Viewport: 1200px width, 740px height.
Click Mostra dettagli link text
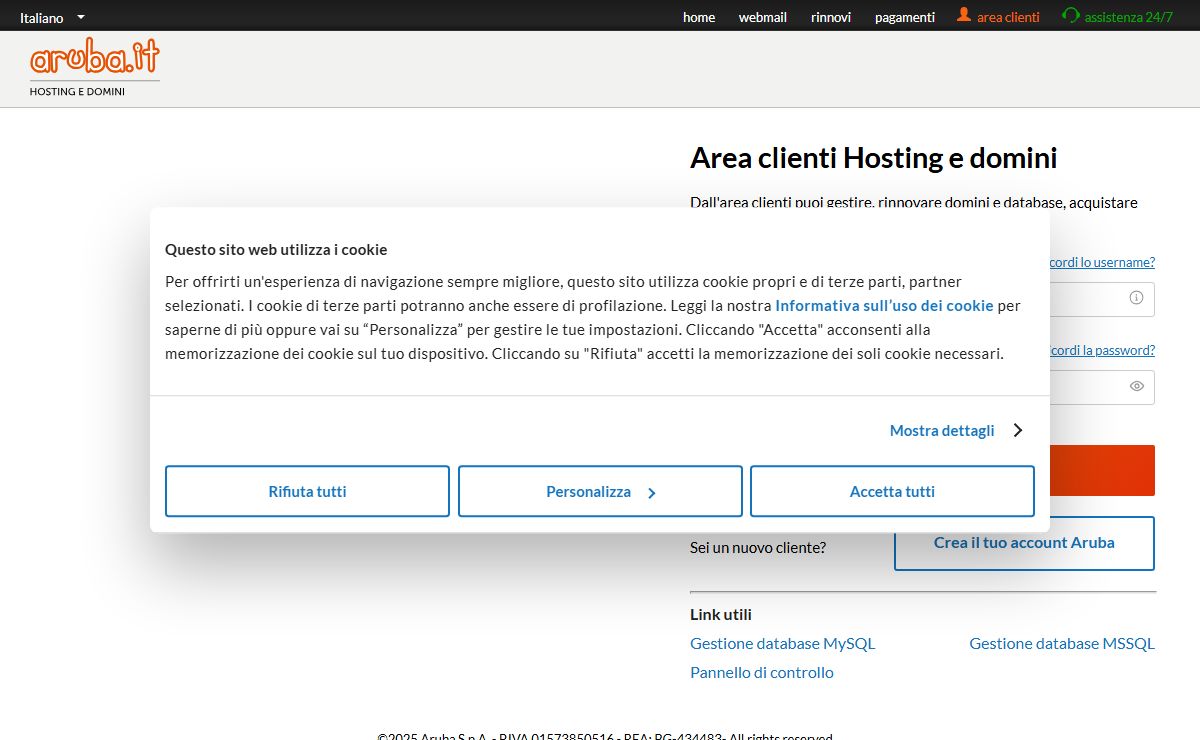click(942, 430)
